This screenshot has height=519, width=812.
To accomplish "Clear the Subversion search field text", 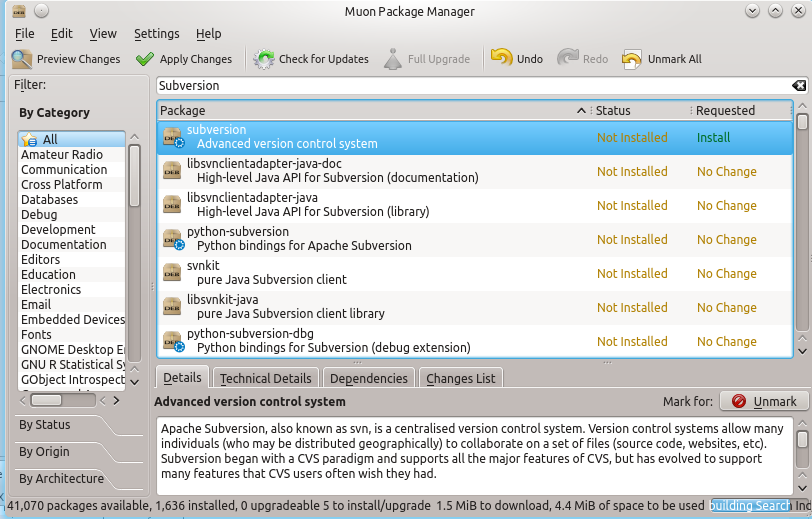I will (x=798, y=86).
